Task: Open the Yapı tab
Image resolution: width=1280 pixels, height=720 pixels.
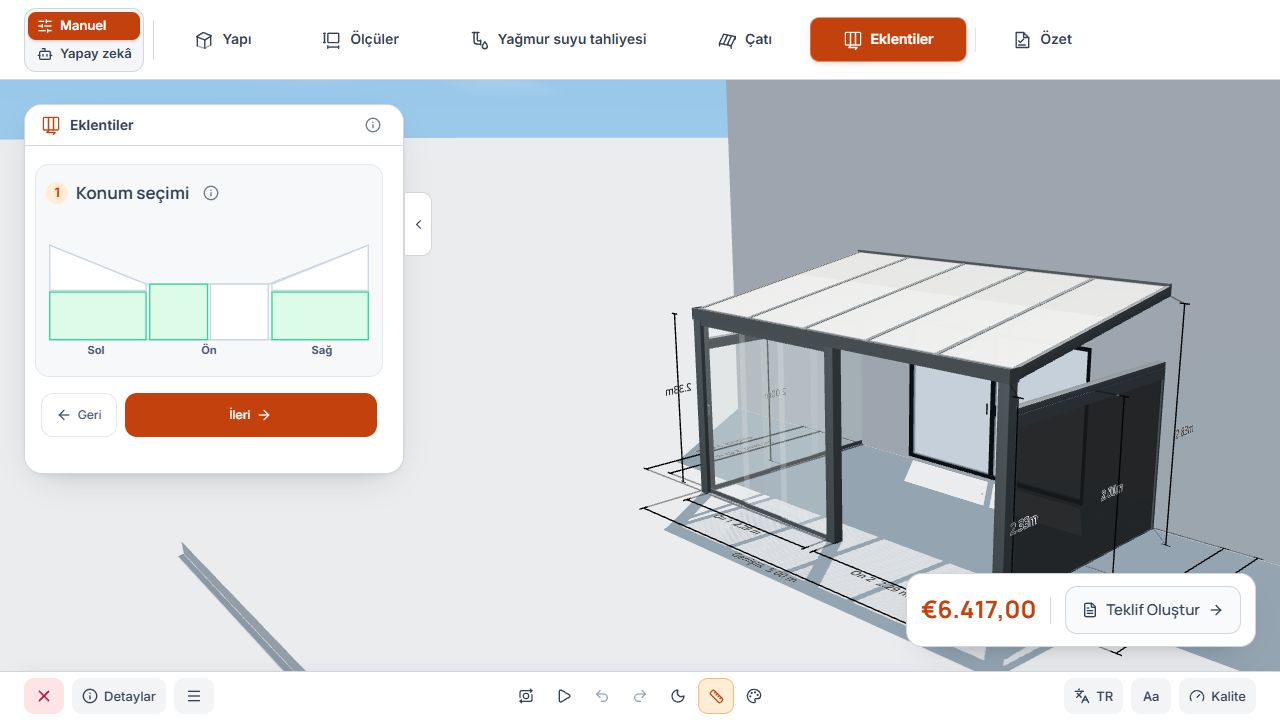Action: [x=223, y=40]
